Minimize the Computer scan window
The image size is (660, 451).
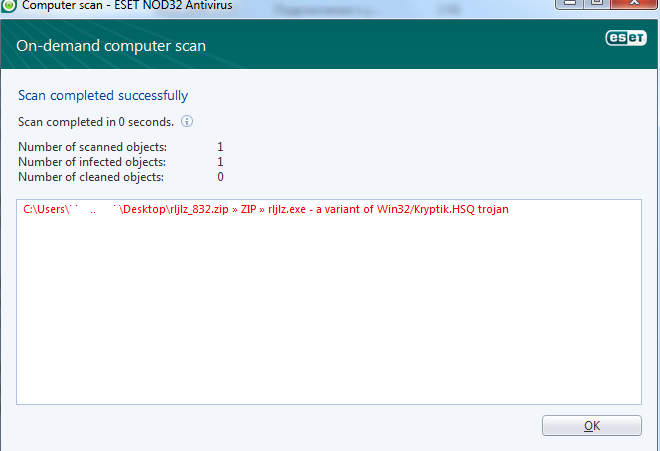click(x=570, y=3)
